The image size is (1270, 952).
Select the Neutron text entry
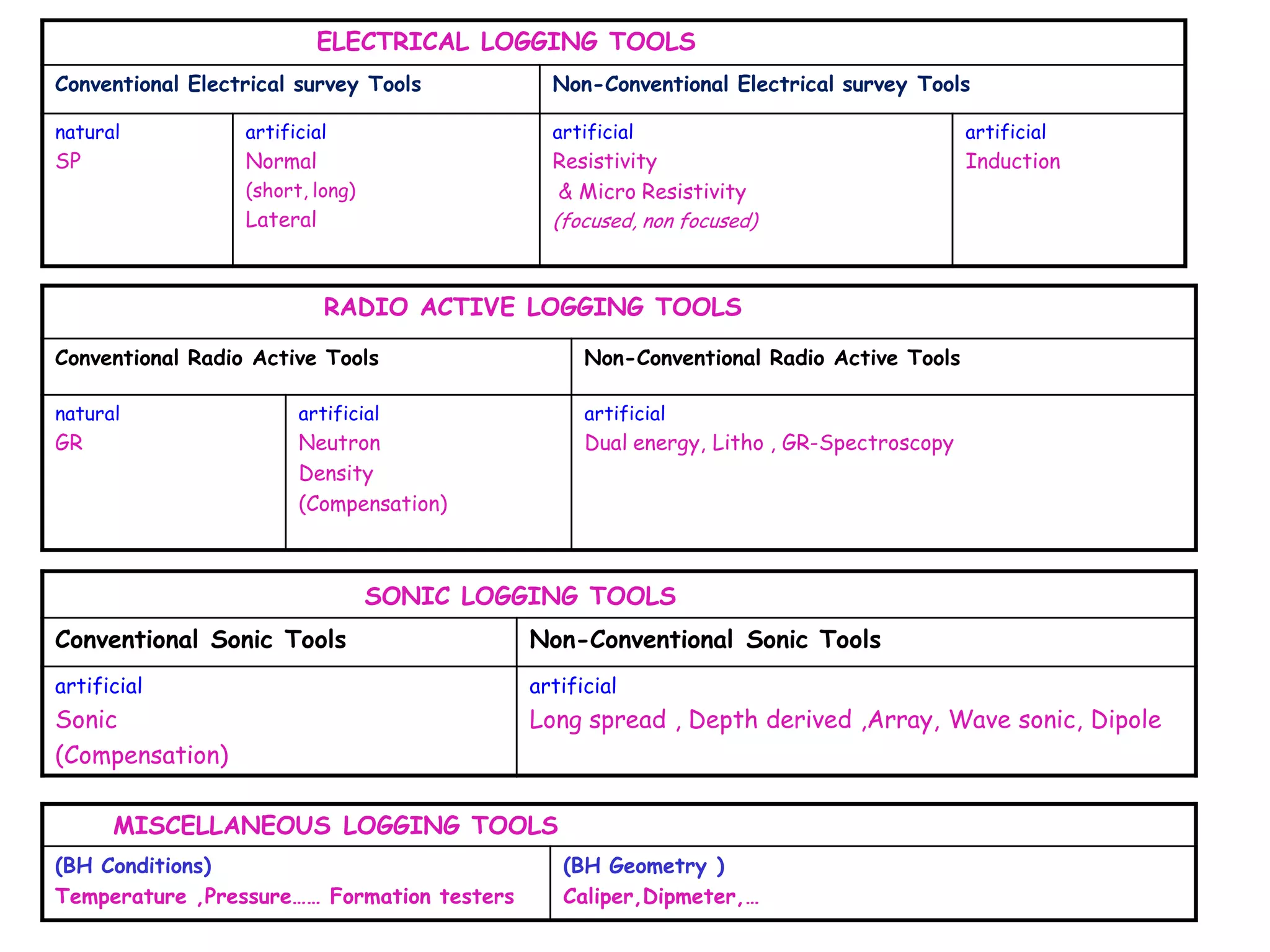339,443
